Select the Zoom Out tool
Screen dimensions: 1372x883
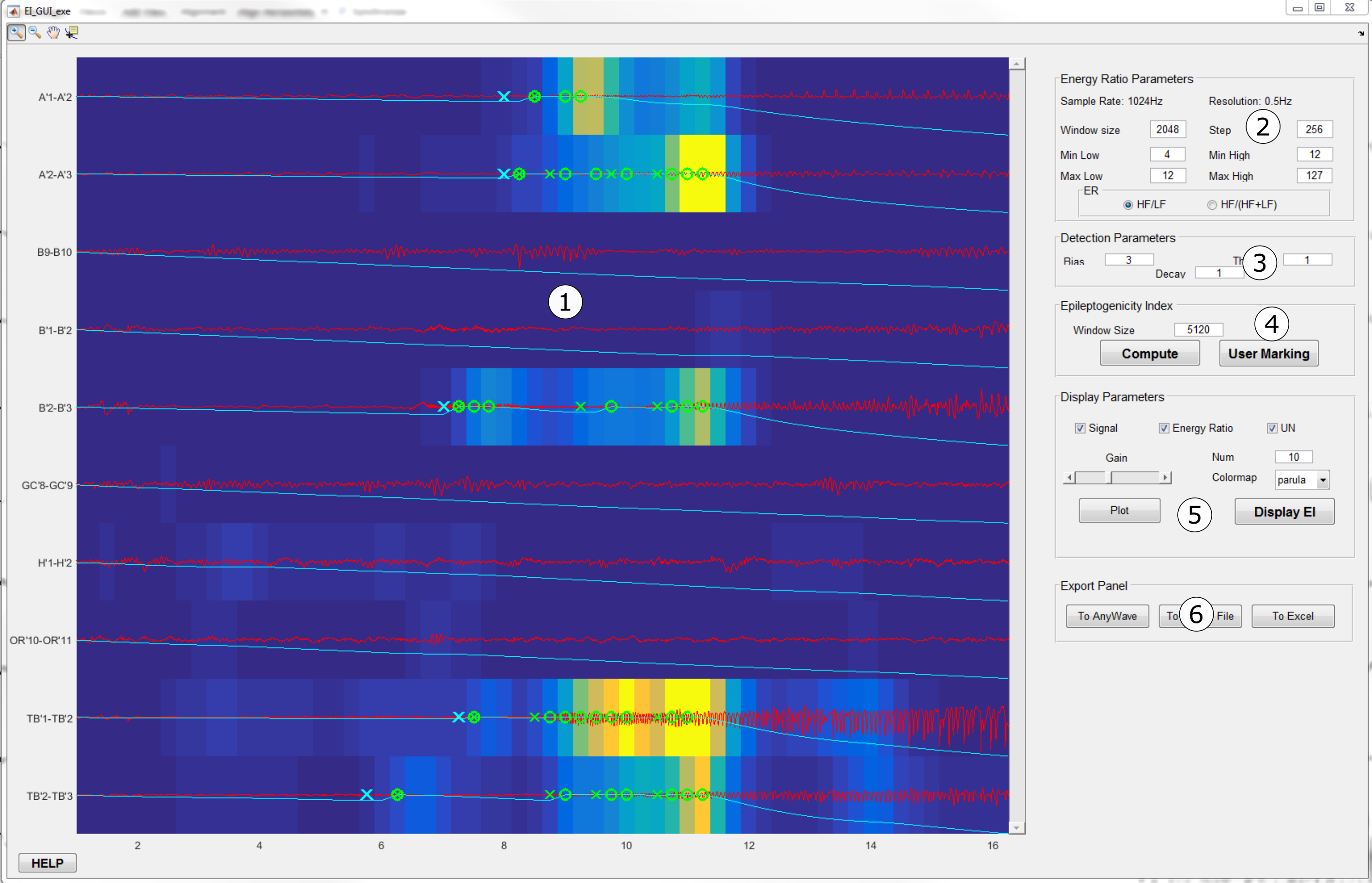point(34,32)
